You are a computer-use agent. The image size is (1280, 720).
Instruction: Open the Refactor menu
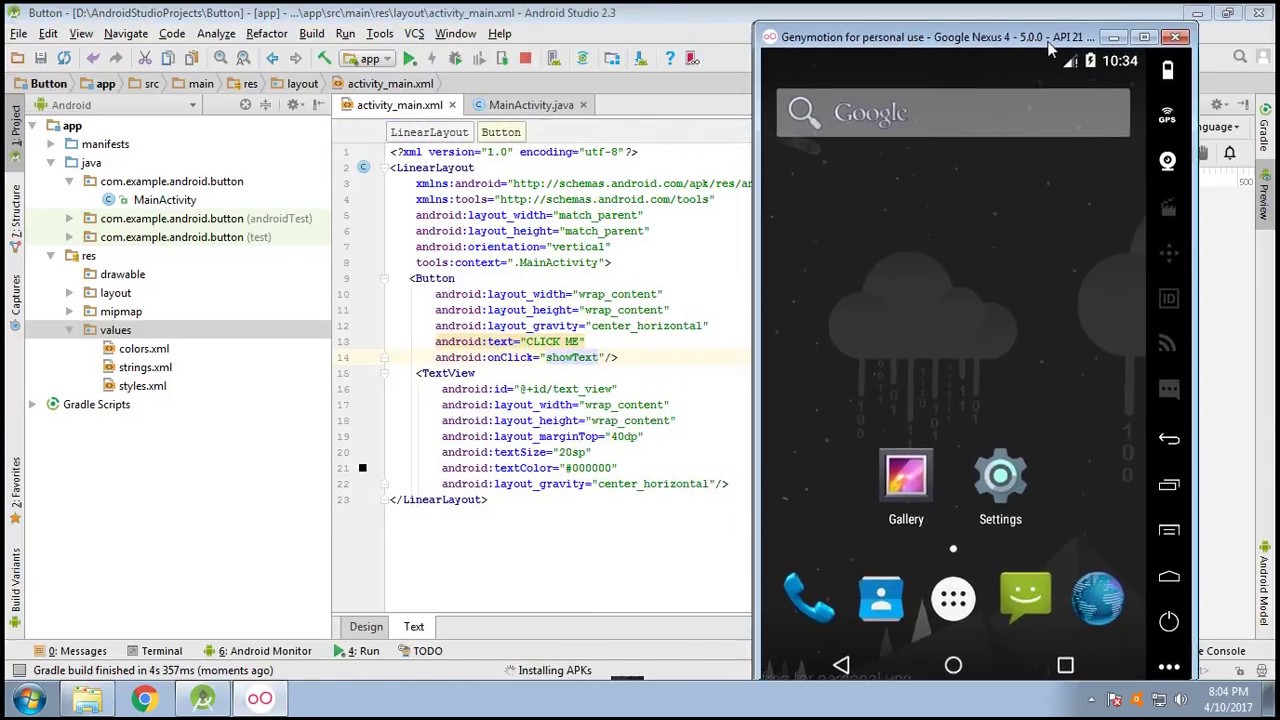[x=267, y=34]
